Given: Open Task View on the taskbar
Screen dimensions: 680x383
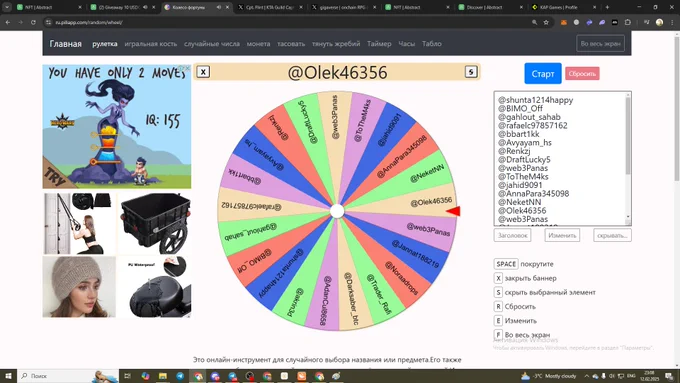Looking at the screenshot, I should coord(128,376).
